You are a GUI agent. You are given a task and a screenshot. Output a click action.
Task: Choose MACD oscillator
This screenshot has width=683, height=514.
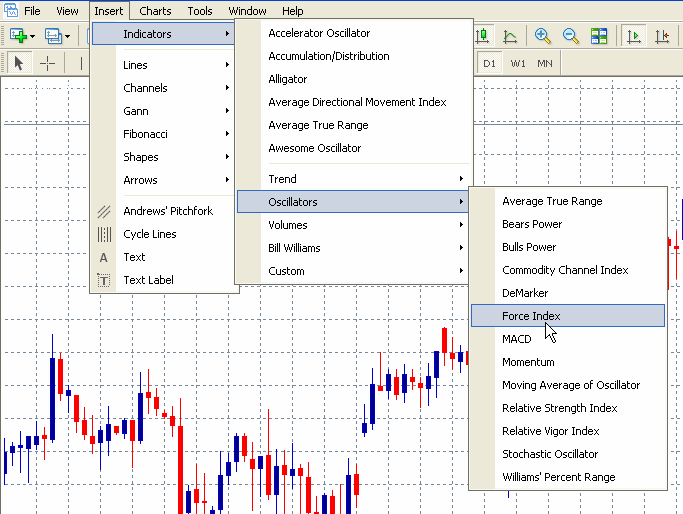[x=568, y=339]
